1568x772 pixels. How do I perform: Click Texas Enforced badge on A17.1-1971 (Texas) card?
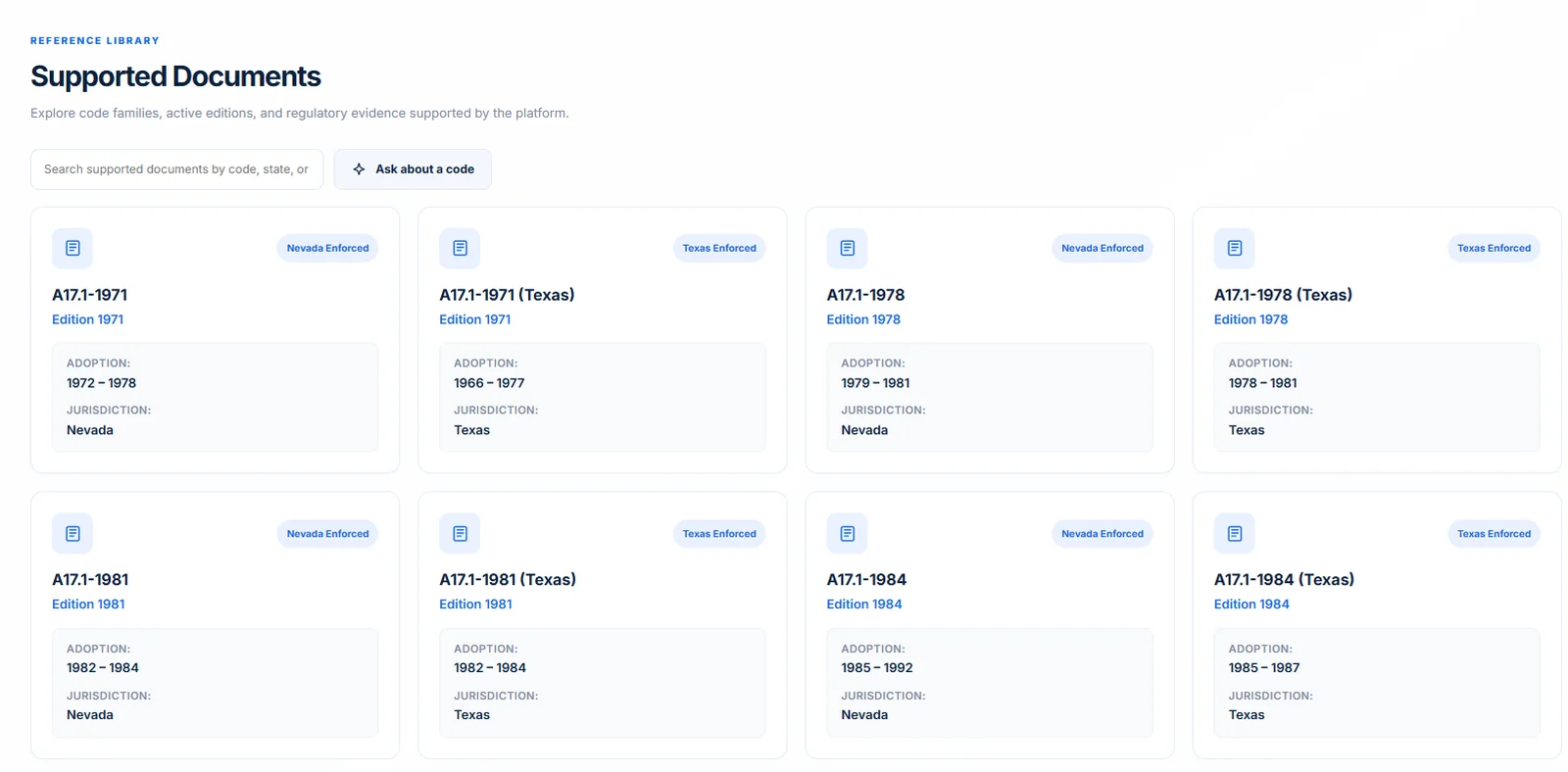pyautogui.click(x=719, y=248)
